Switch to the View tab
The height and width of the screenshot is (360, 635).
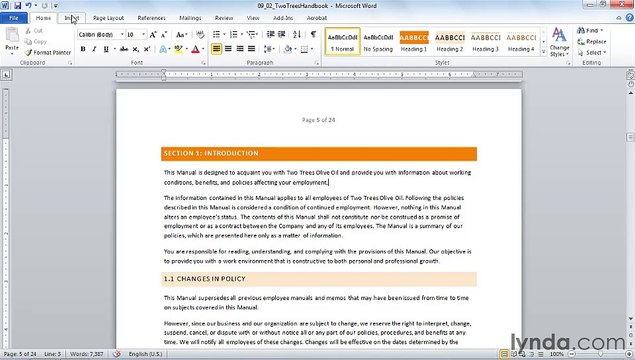click(x=253, y=18)
